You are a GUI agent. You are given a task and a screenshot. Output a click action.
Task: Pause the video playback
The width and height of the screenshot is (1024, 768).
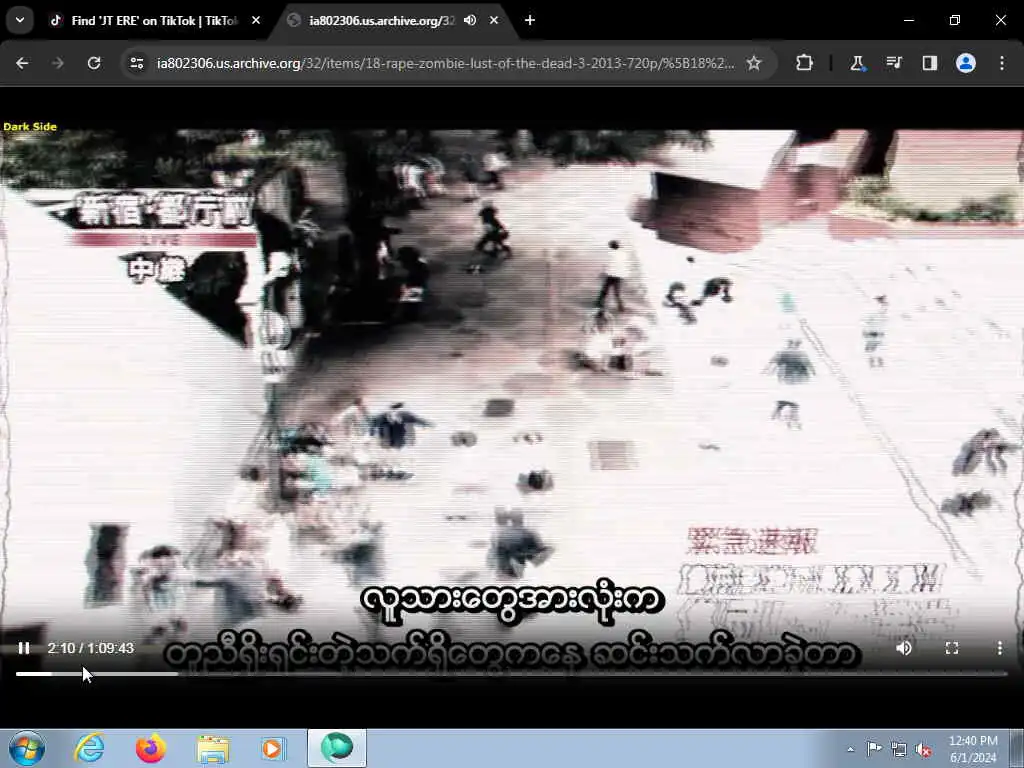coord(24,648)
